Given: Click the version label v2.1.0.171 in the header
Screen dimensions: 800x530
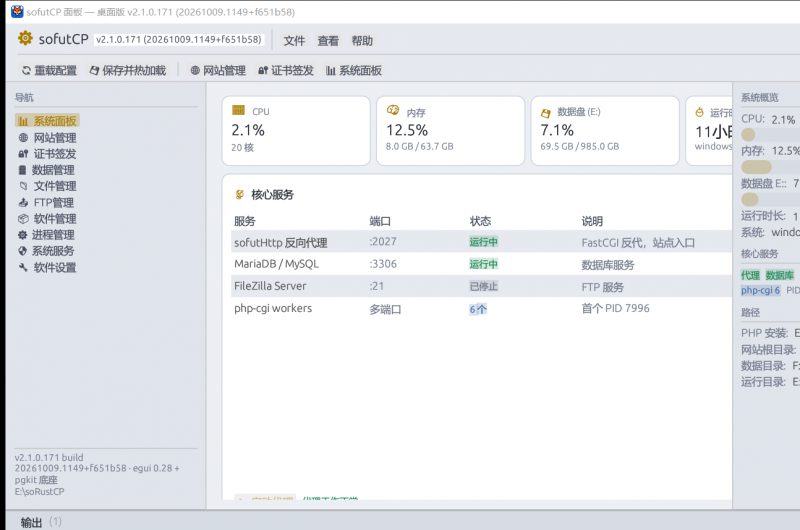Looking at the screenshot, I should [x=179, y=40].
